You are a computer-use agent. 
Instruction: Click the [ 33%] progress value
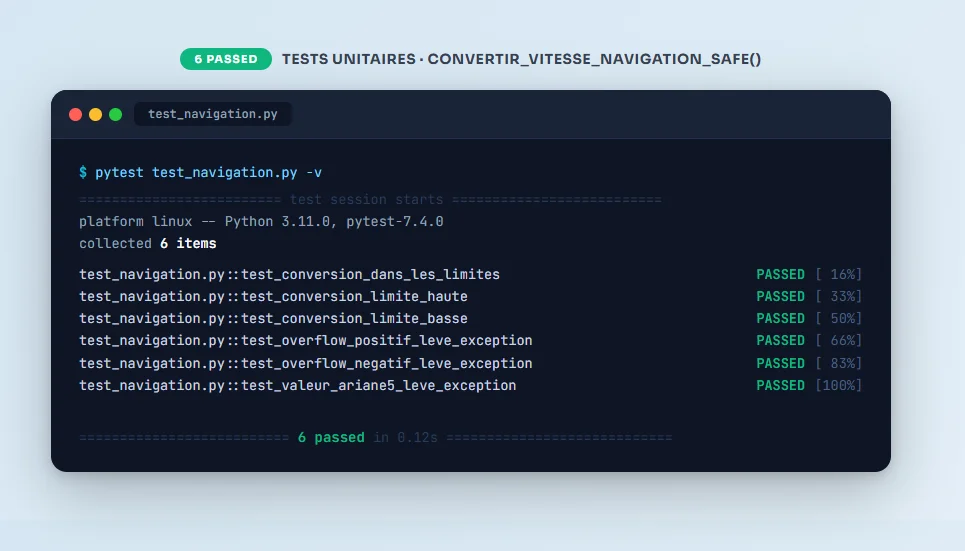[x=839, y=297]
